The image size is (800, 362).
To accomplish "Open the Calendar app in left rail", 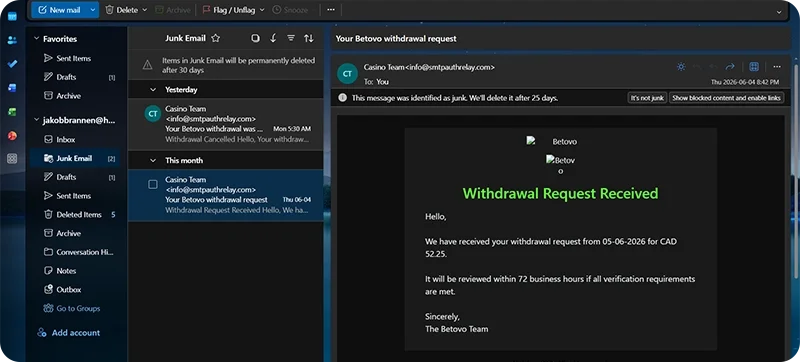I will point(12,16).
